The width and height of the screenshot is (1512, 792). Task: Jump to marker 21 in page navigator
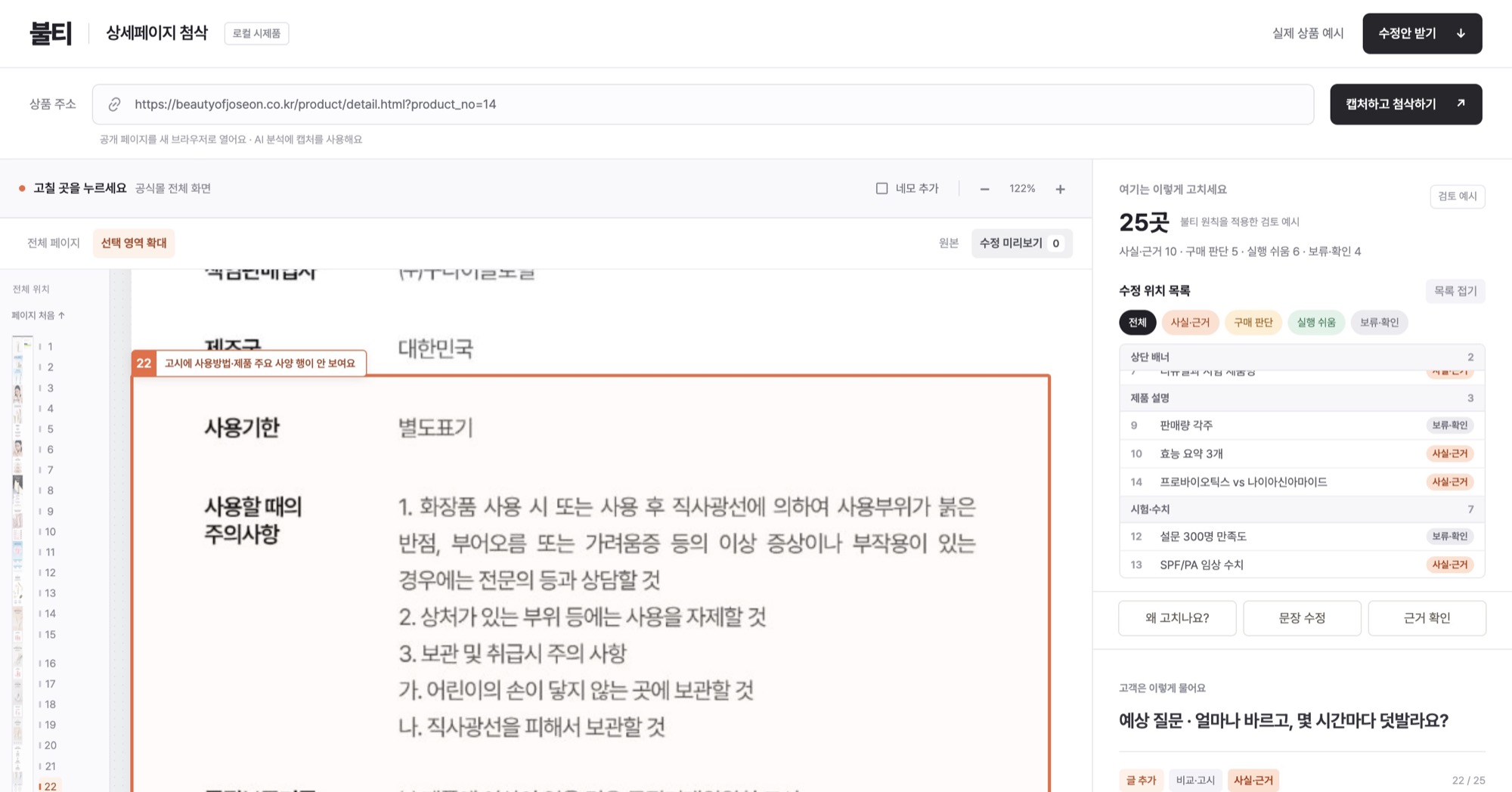click(x=48, y=766)
